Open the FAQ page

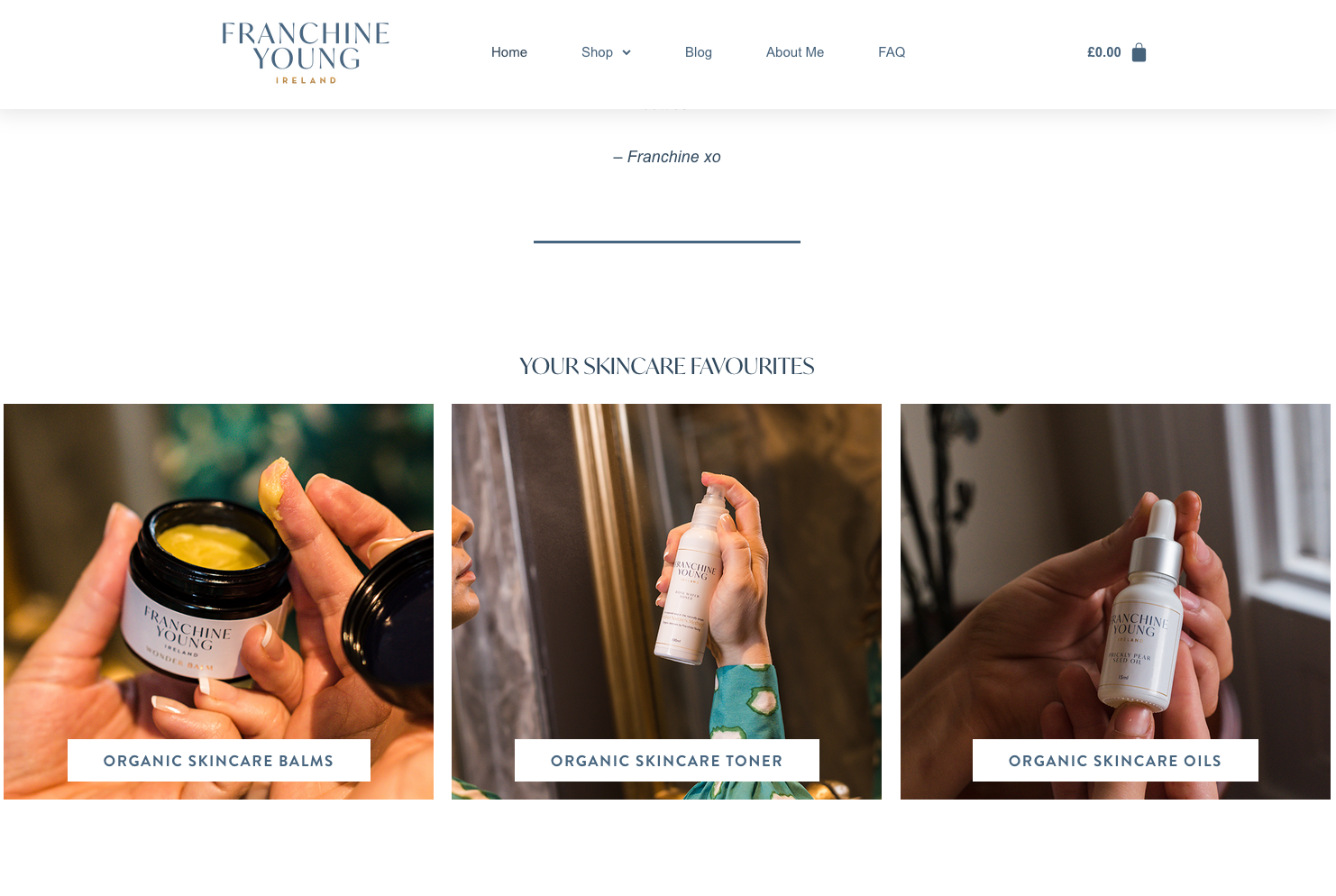coord(892,52)
